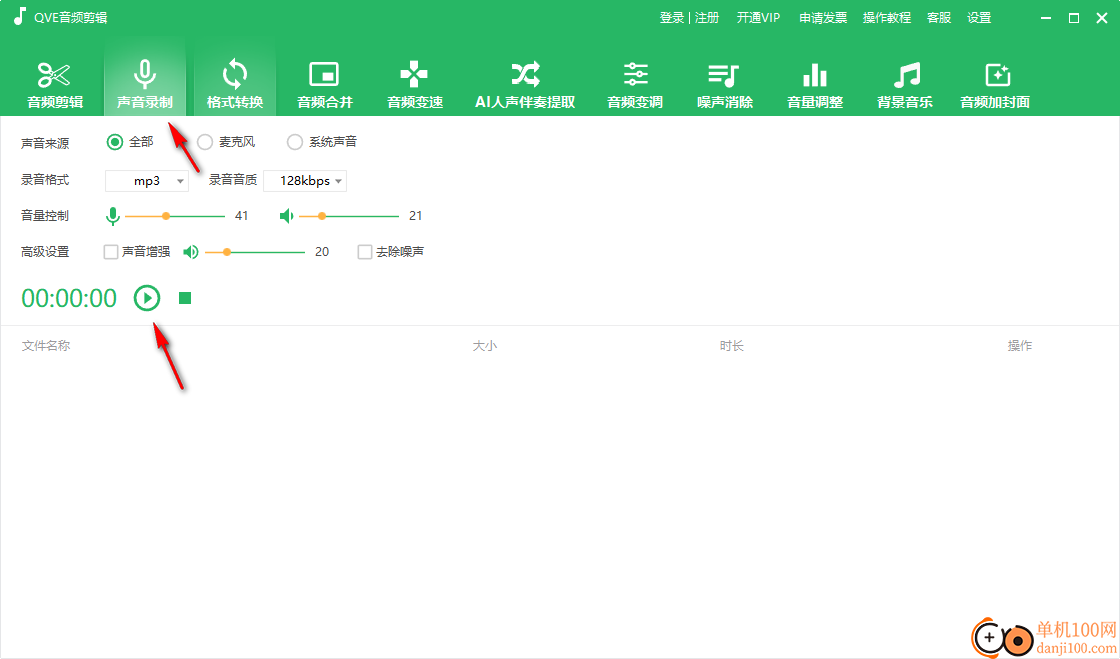The image size is (1120, 659).
Task: Click 登录 in the title bar
Action: pyautogui.click(x=671, y=18)
